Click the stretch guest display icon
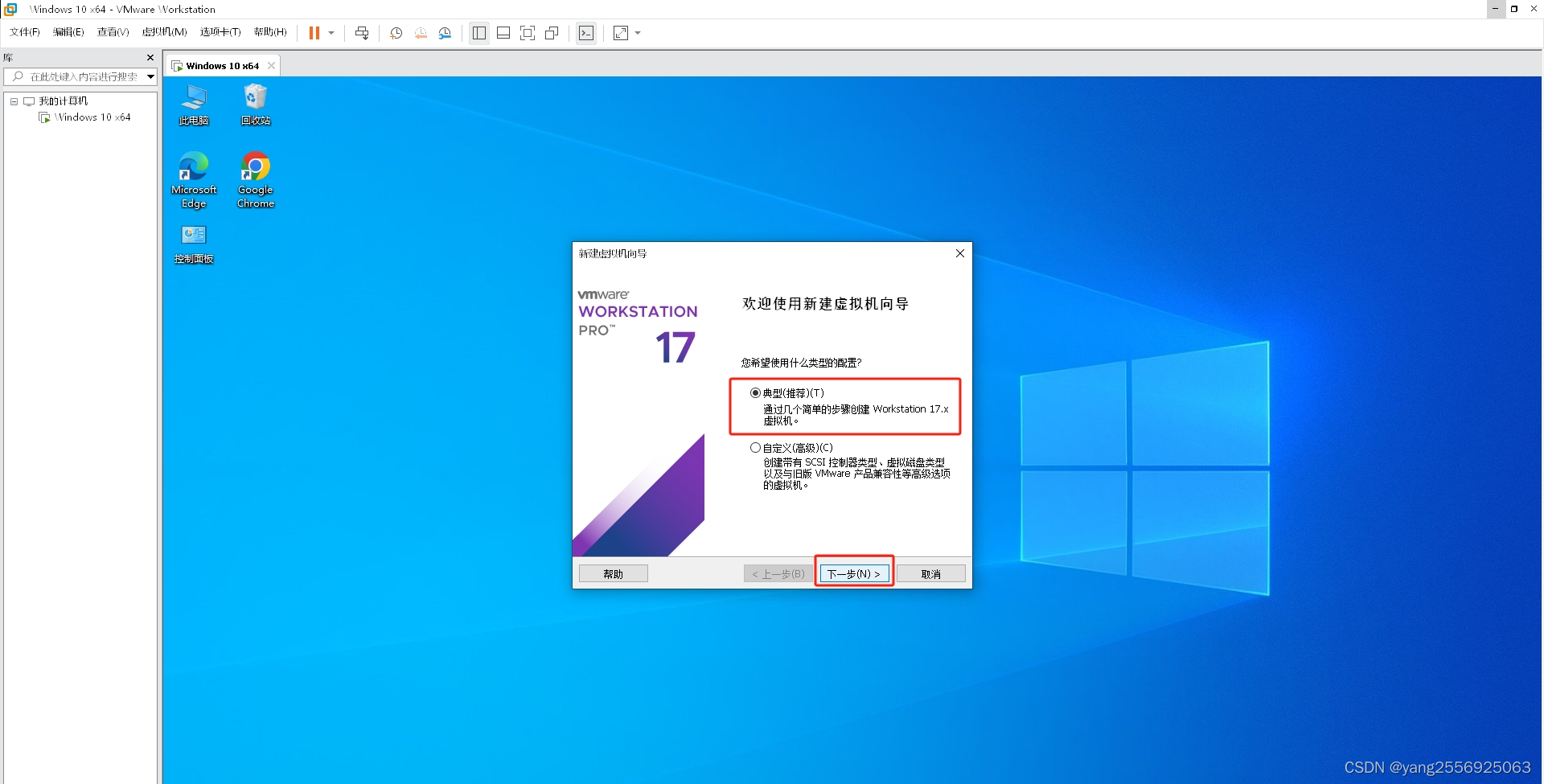 point(621,33)
